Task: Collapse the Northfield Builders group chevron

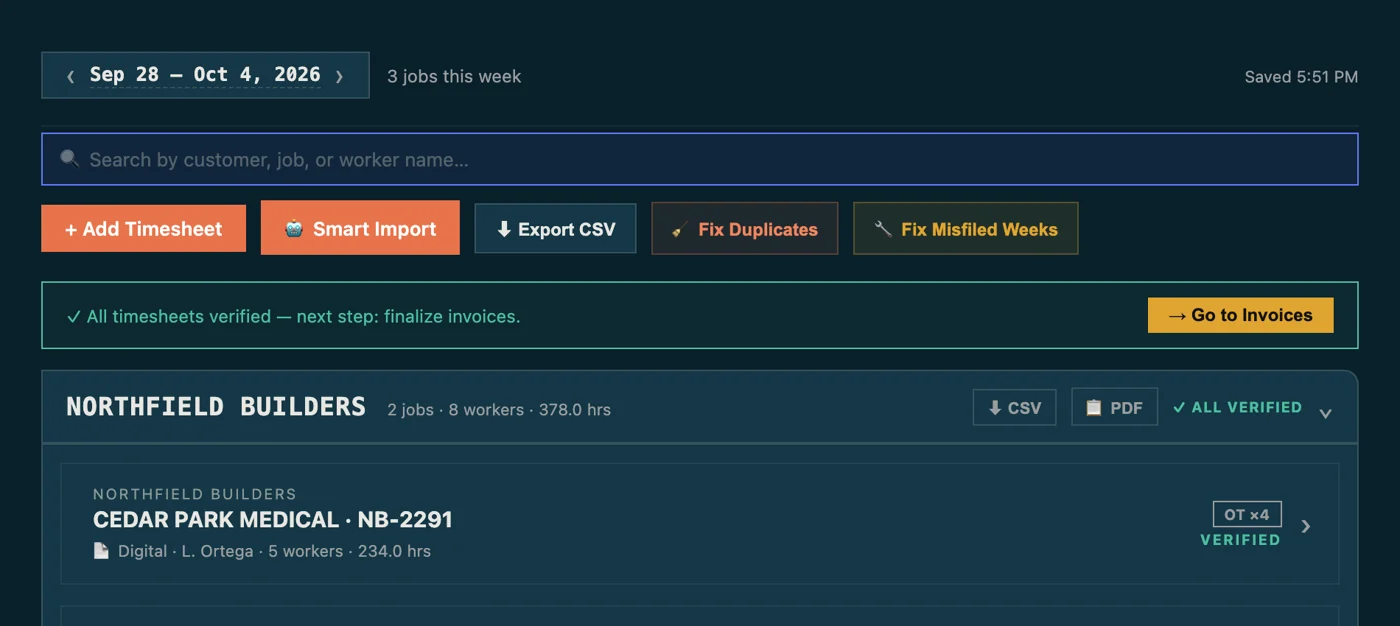Action: pyautogui.click(x=1325, y=412)
